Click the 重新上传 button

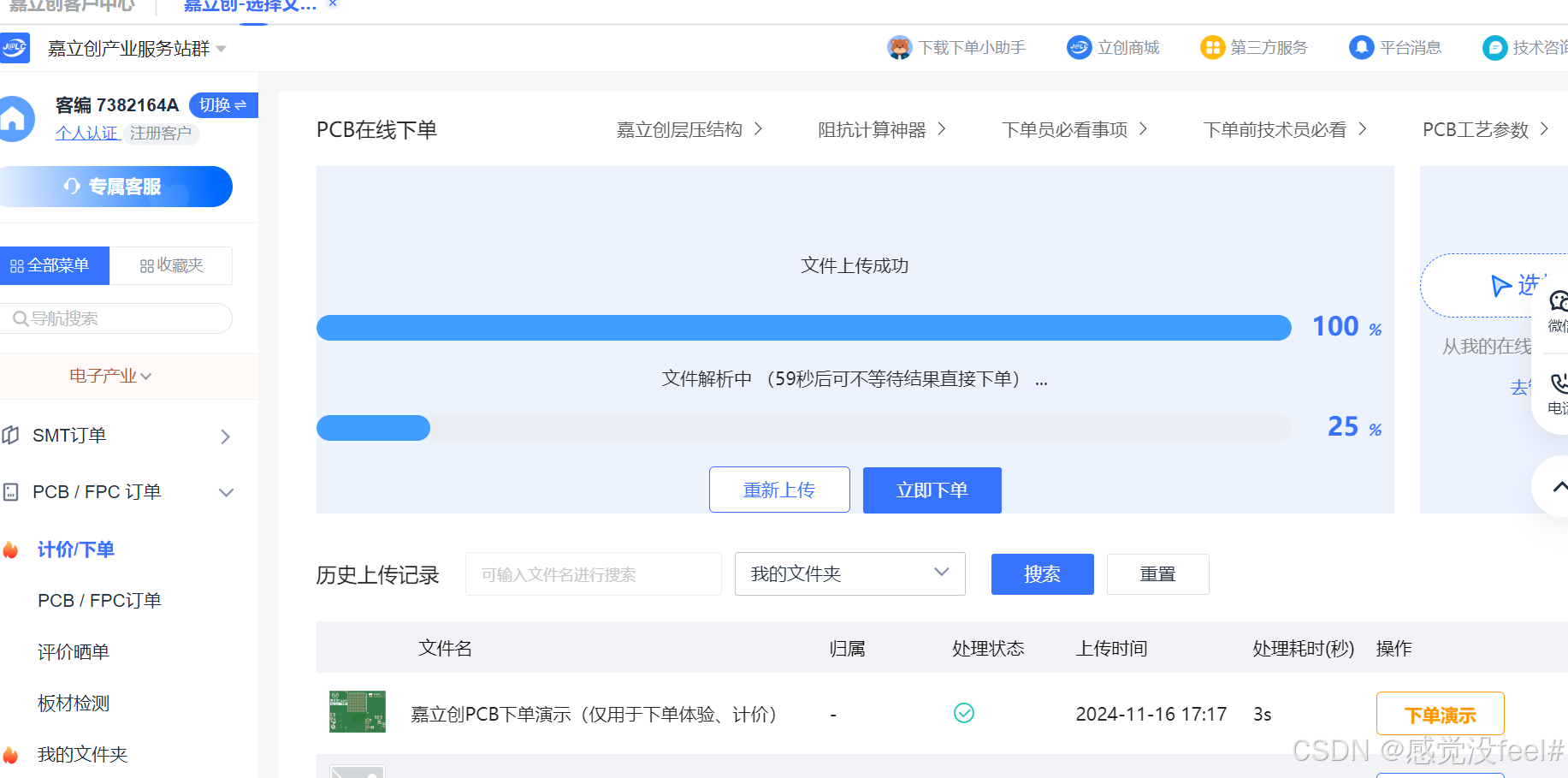coord(779,490)
